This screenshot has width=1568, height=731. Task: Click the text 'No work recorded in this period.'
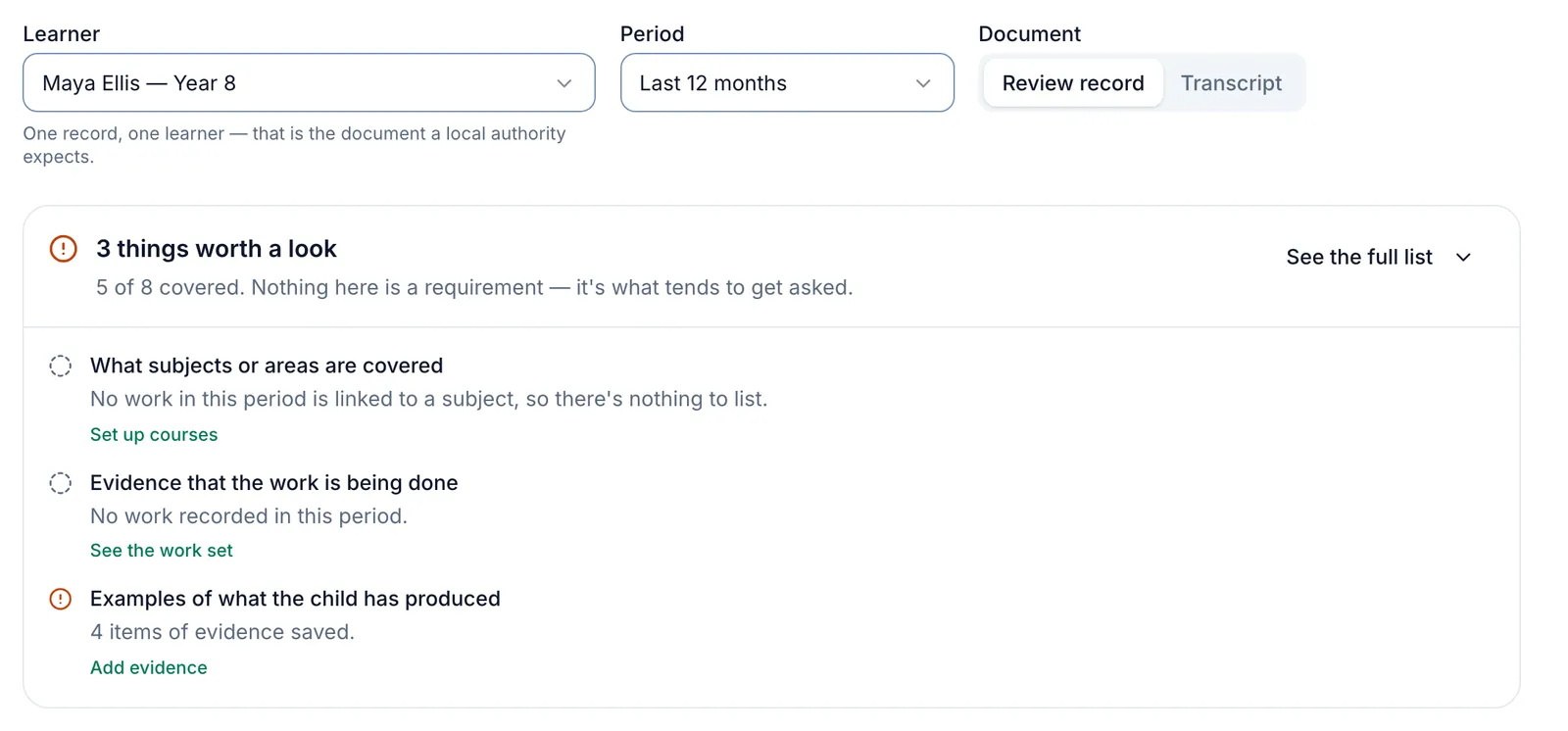point(249,516)
